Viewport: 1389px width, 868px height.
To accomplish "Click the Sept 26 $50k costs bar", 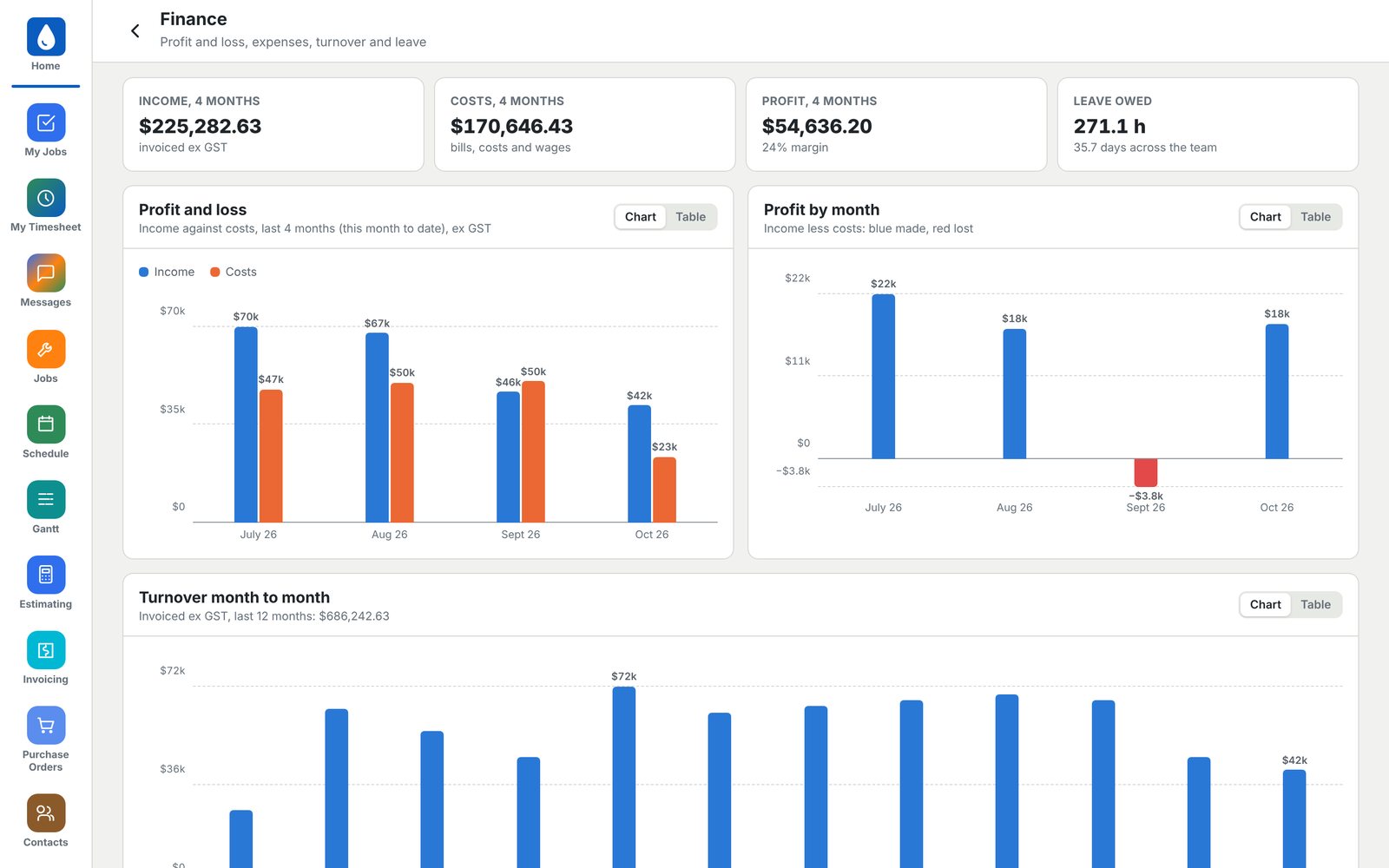I will tap(533, 451).
